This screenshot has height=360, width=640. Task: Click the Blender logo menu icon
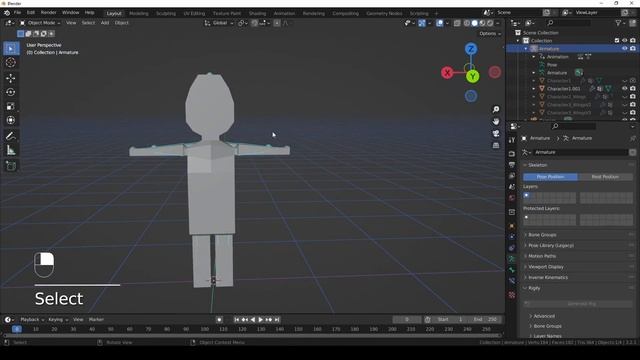tap(7, 13)
